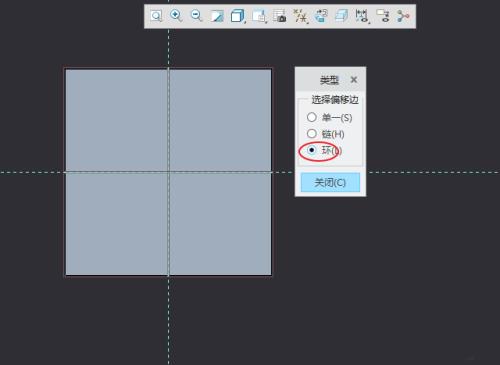Click the 关闭(C) button
The height and width of the screenshot is (365, 500).
tap(330, 182)
